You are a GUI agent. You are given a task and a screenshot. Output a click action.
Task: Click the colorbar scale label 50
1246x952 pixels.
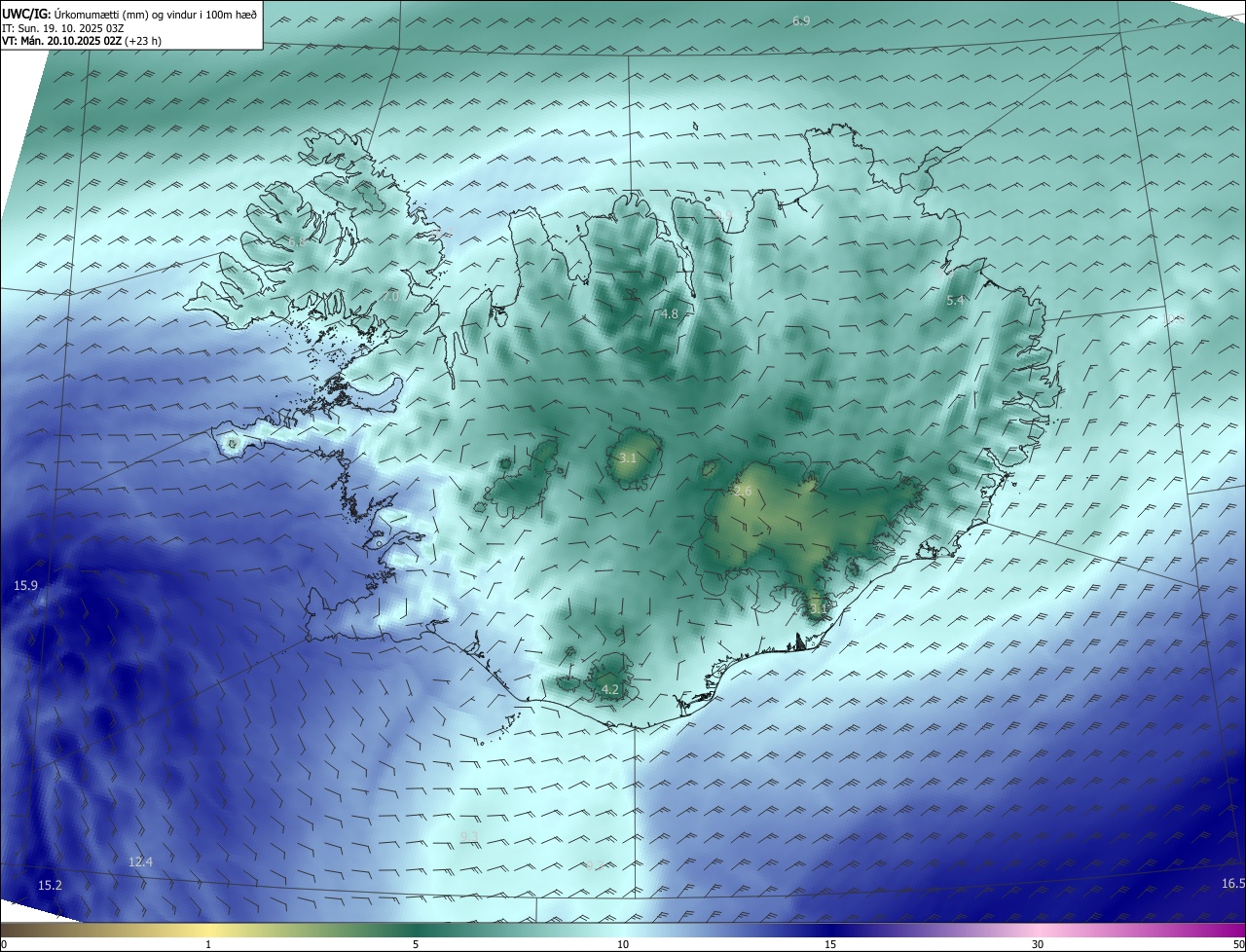(x=1238, y=944)
